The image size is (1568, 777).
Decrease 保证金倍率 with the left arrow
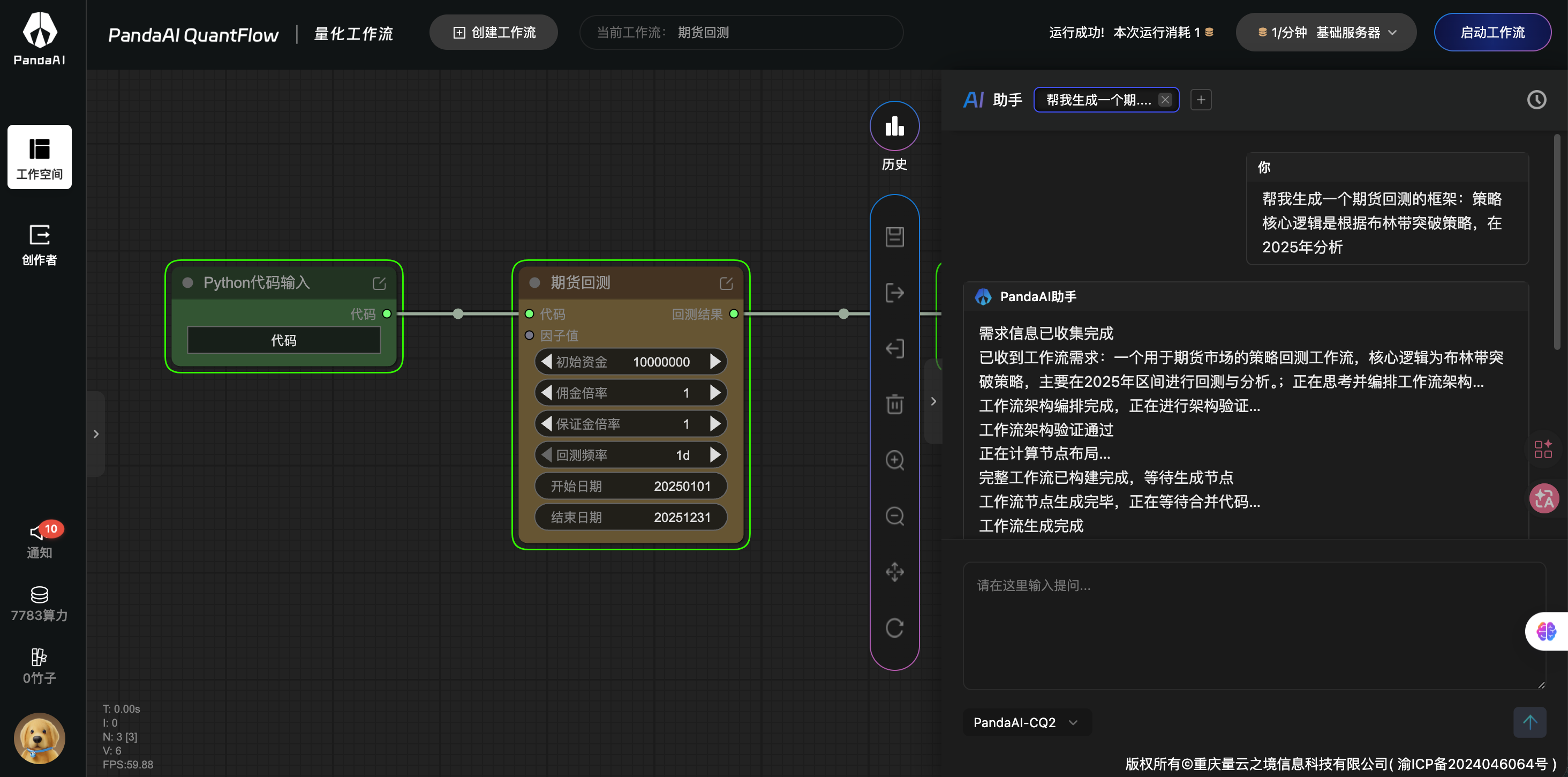coord(546,424)
